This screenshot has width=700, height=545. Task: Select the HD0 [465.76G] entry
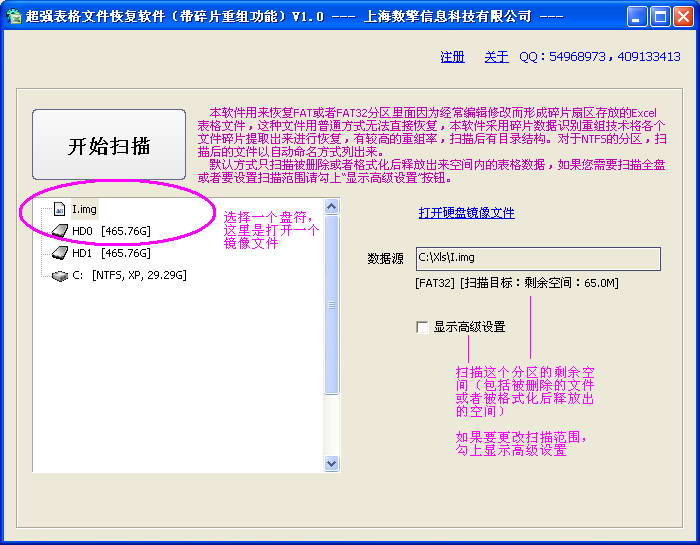pos(111,231)
